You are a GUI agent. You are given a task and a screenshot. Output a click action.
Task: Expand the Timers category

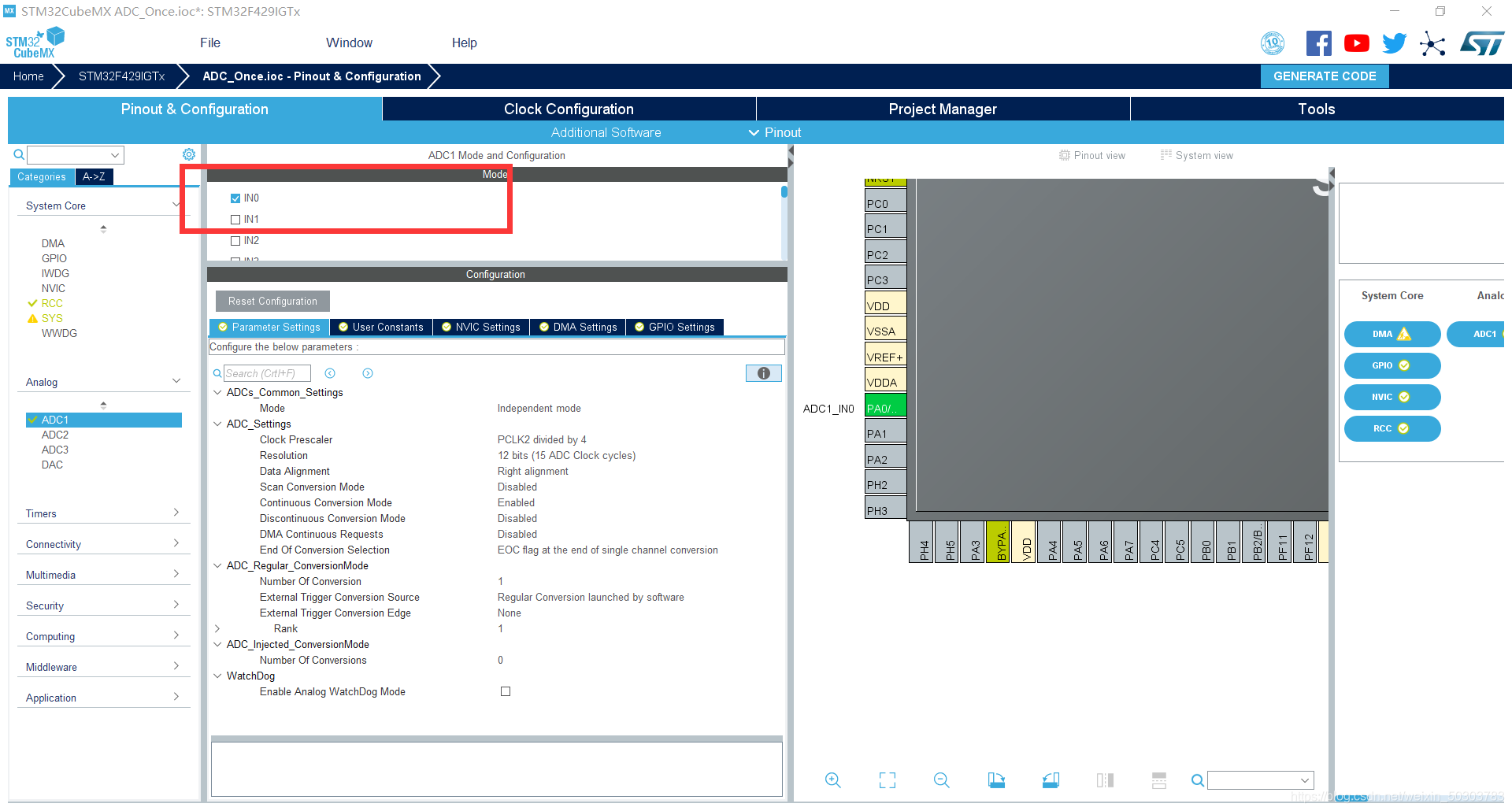[x=176, y=513]
